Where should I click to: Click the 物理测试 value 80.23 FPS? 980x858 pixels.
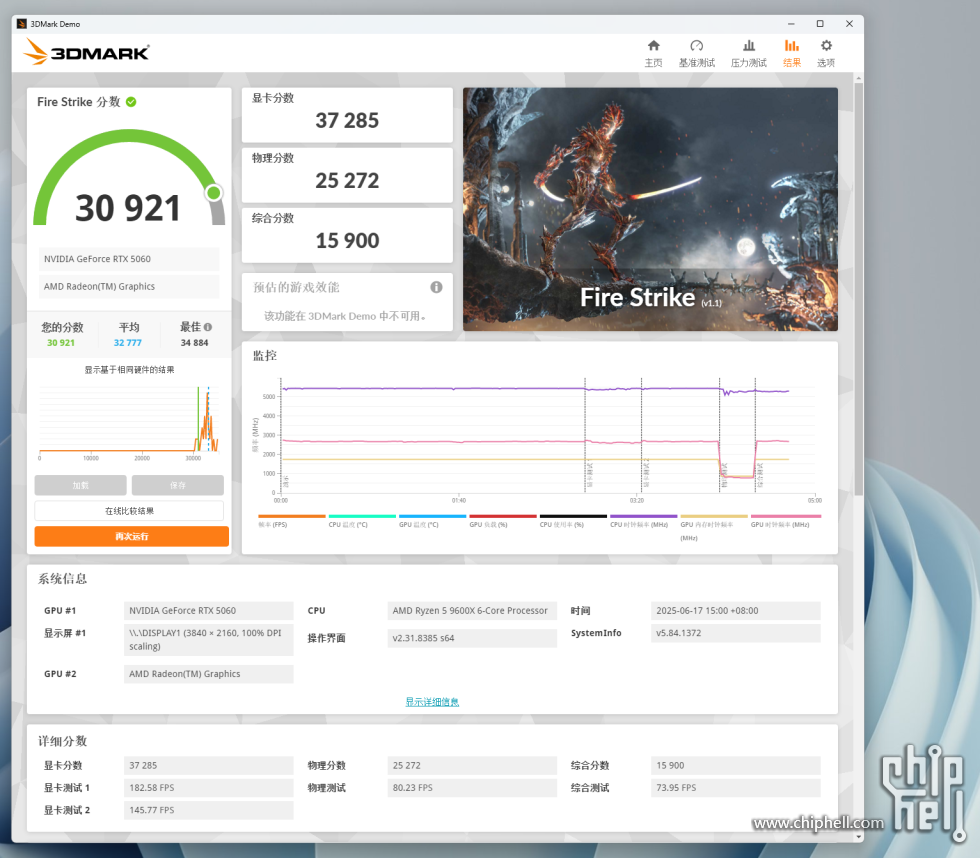472,787
